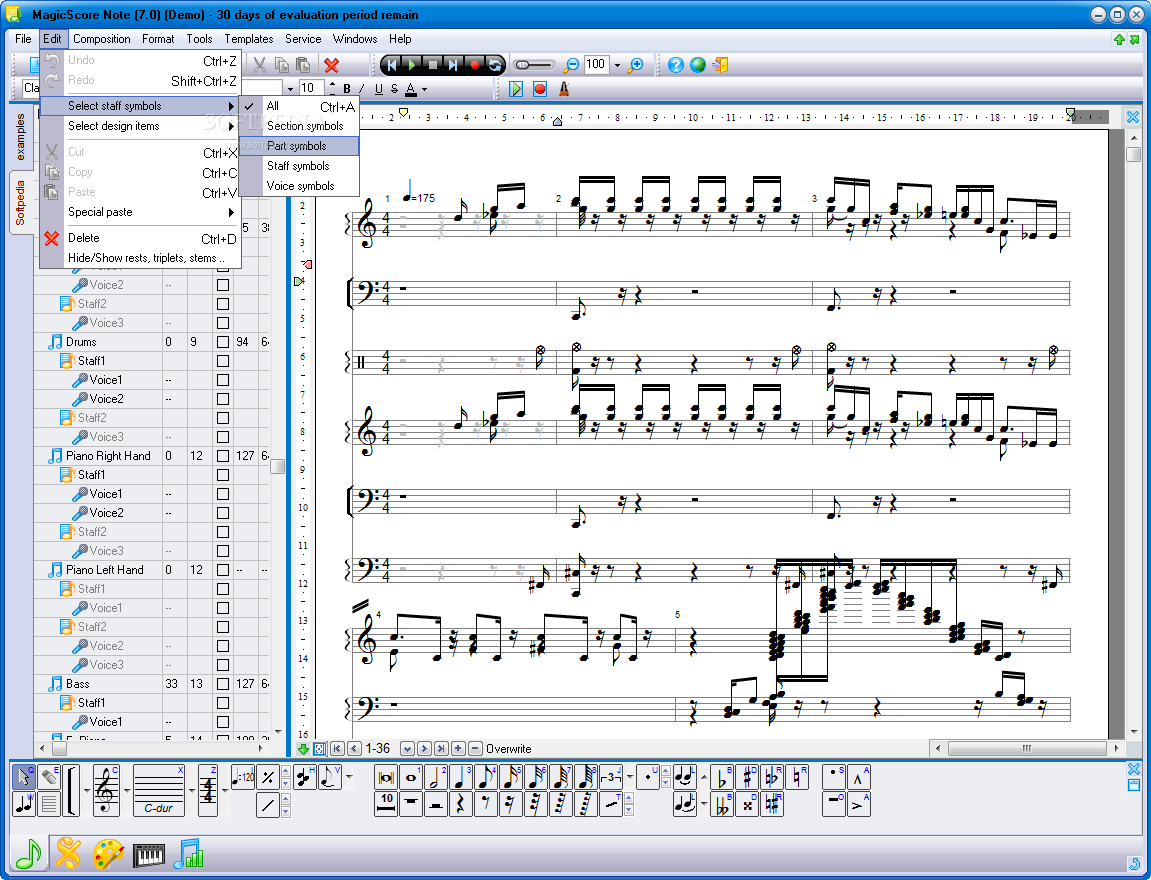Click the metronome icon
The image size is (1151, 880).
pyautogui.click(x=564, y=89)
